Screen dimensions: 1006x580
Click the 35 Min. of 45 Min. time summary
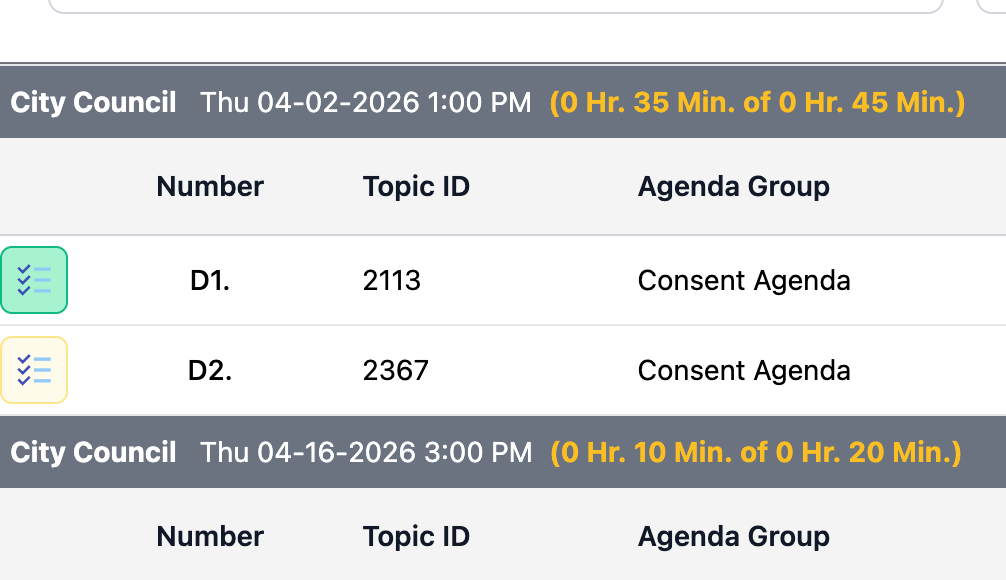(x=757, y=102)
